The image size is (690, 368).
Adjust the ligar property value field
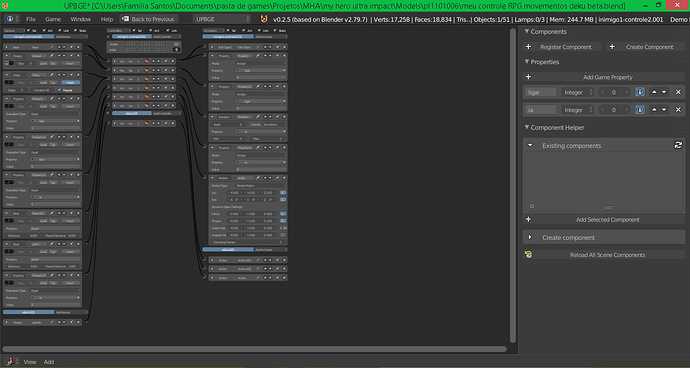pyautogui.click(x=614, y=92)
